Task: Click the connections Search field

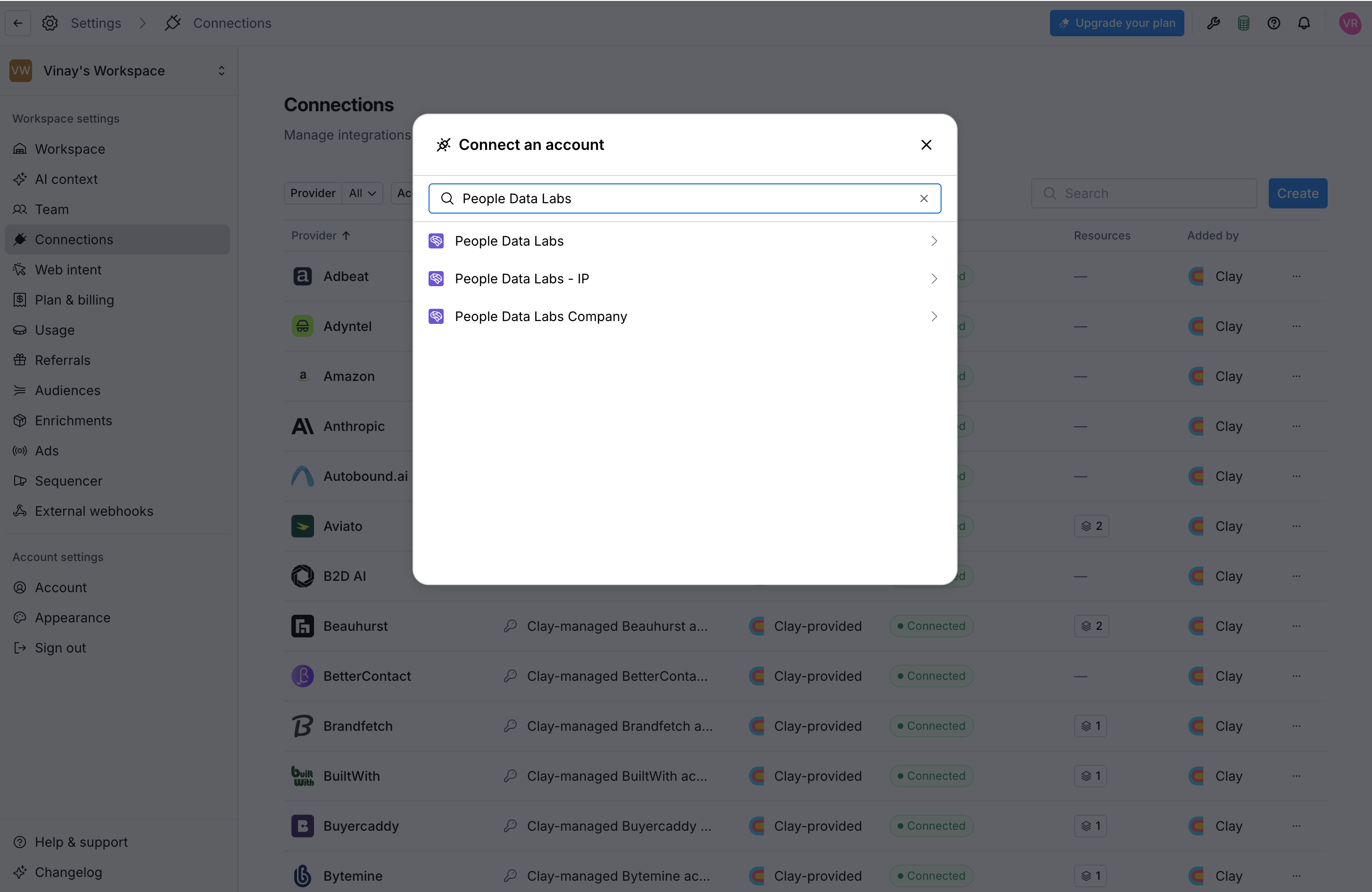Action: (1144, 193)
